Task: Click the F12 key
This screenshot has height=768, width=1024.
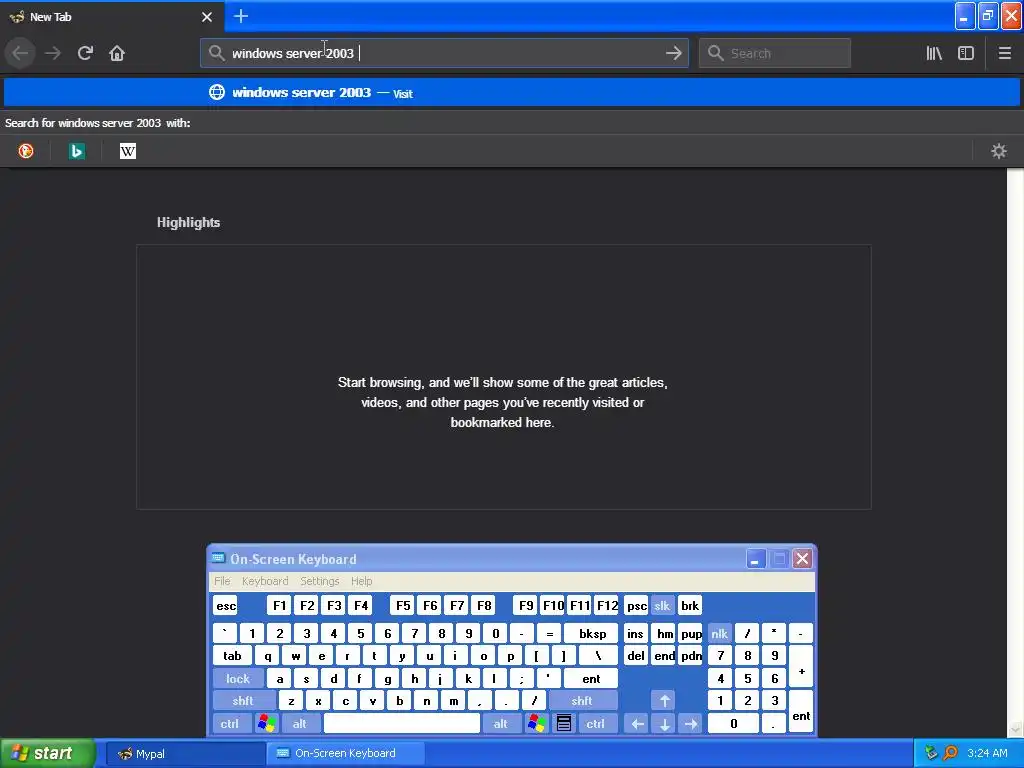Action: point(607,605)
